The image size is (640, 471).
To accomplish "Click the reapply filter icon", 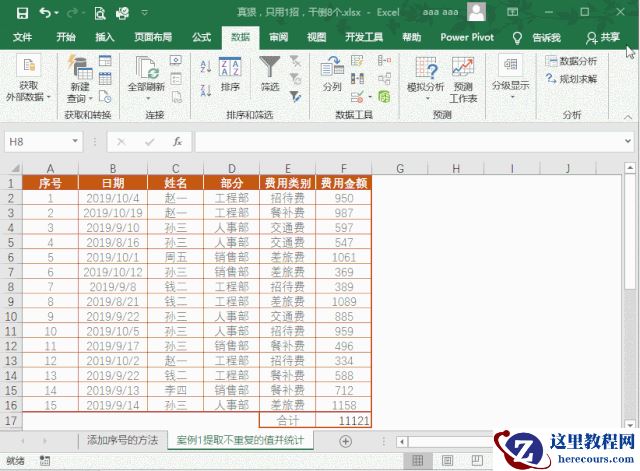I will pyautogui.click(x=295, y=78).
